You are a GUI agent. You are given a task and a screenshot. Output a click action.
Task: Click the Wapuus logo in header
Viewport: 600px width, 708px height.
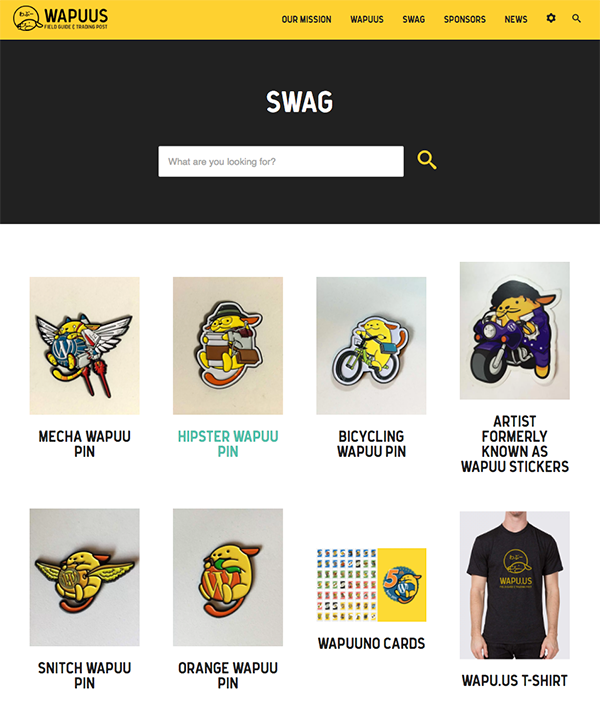pyautogui.click(x=60, y=19)
